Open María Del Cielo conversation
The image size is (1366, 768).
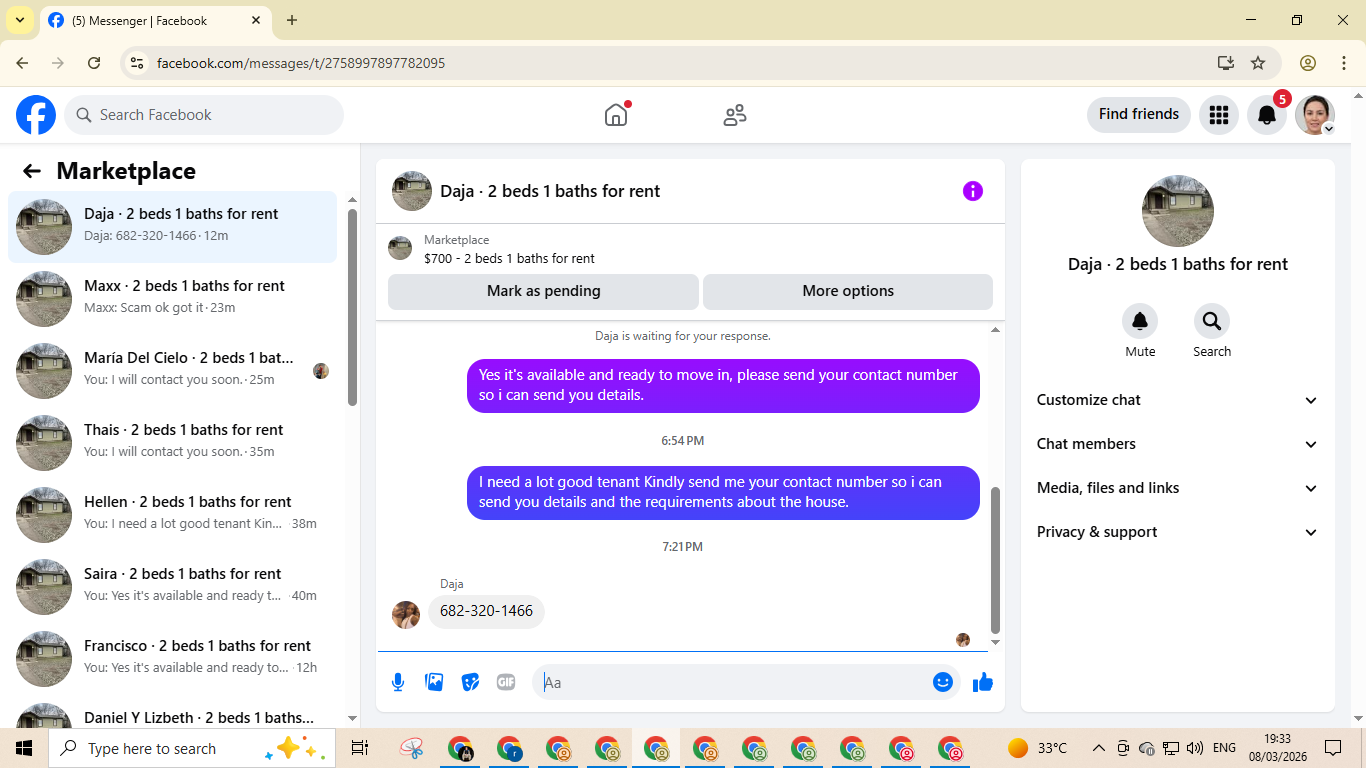[x=173, y=371]
